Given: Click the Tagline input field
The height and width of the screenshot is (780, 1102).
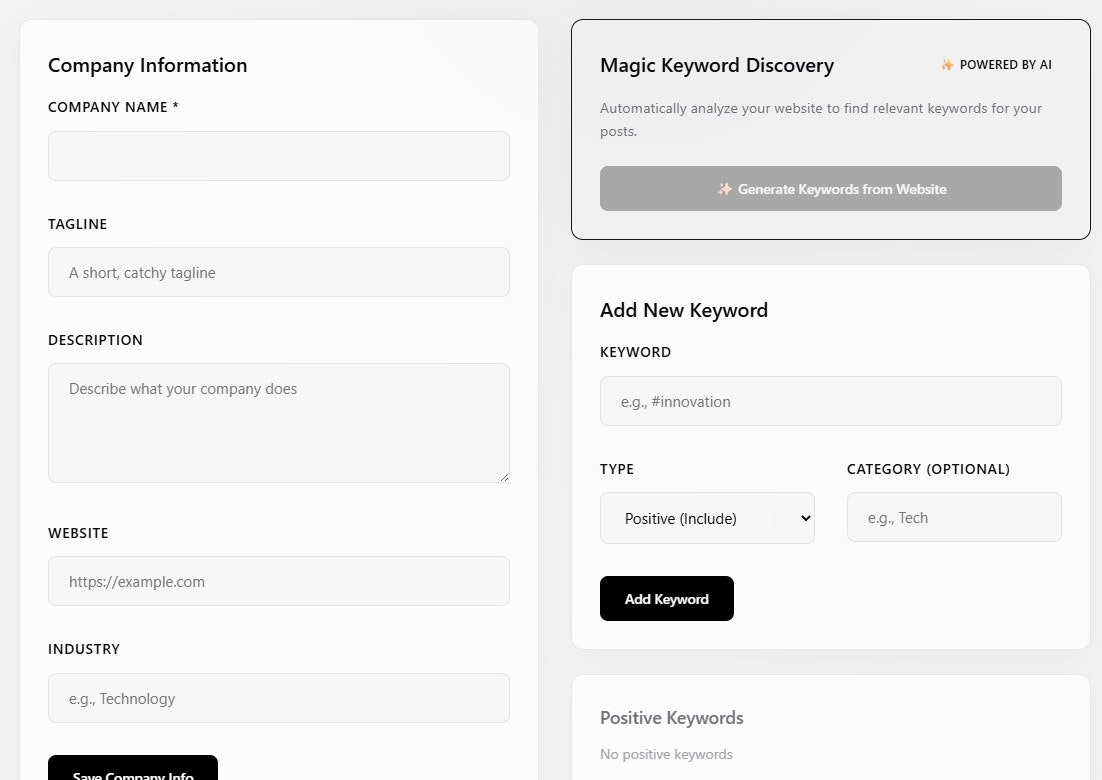Looking at the screenshot, I should click(278, 272).
